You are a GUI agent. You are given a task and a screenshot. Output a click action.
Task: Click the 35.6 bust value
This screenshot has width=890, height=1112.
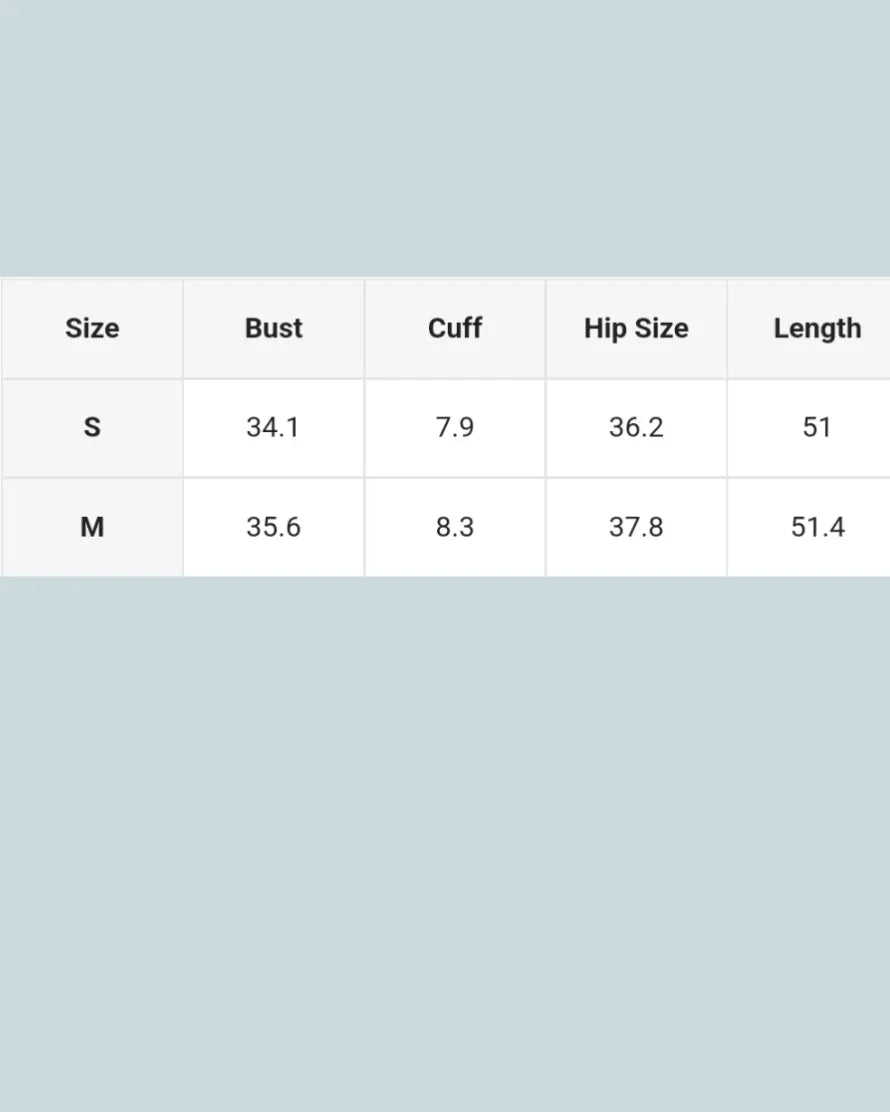(x=273, y=527)
